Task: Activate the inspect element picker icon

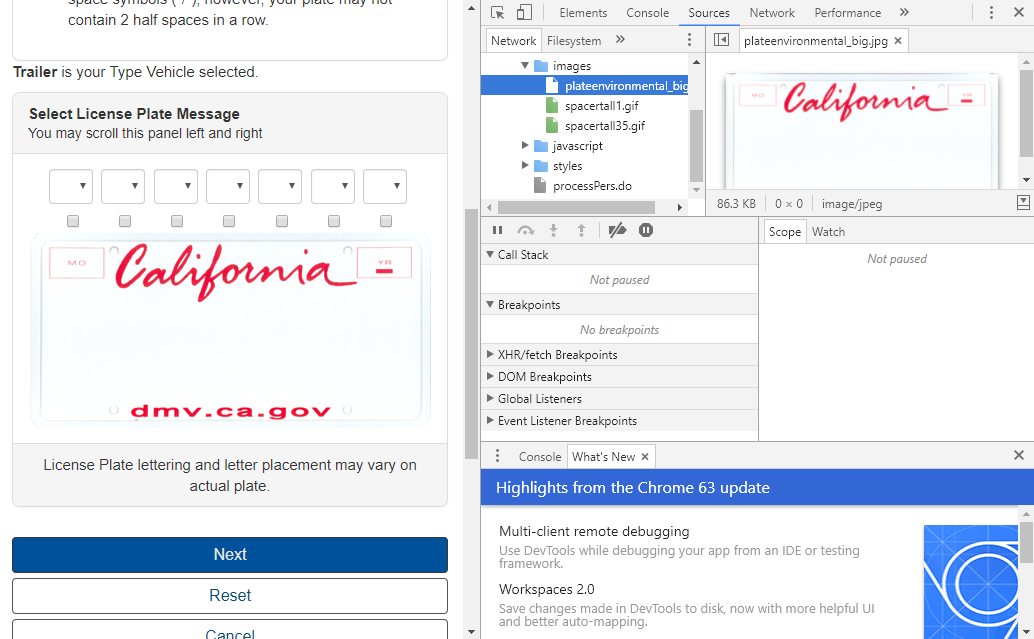Action: point(498,13)
